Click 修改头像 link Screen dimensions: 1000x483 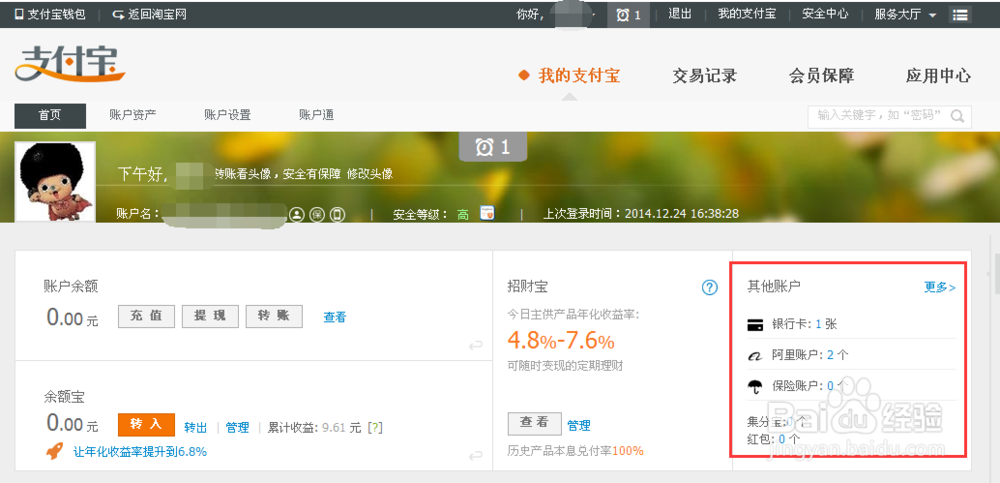click(370, 174)
